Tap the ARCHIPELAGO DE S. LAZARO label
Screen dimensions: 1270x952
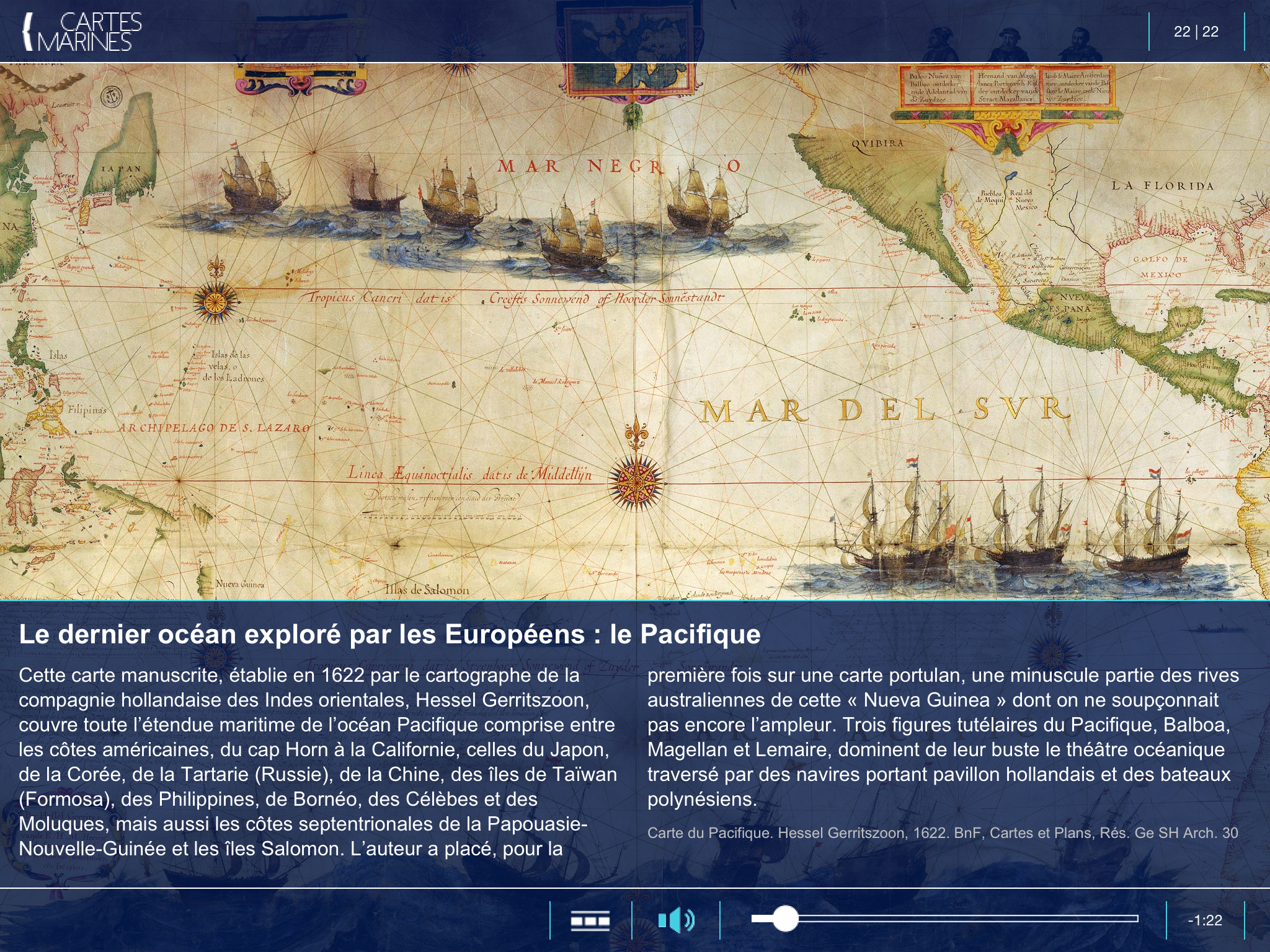click(214, 428)
